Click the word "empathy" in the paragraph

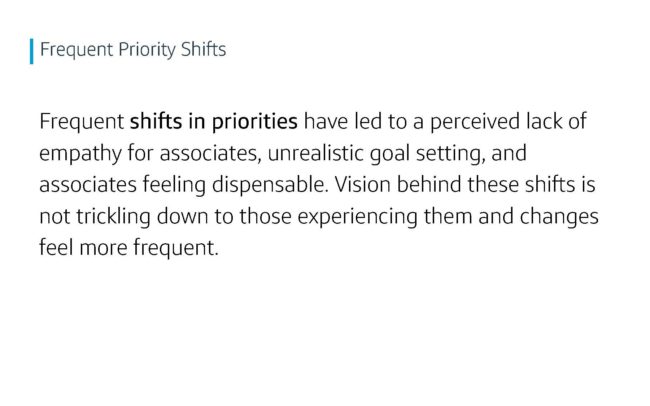click(80, 153)
